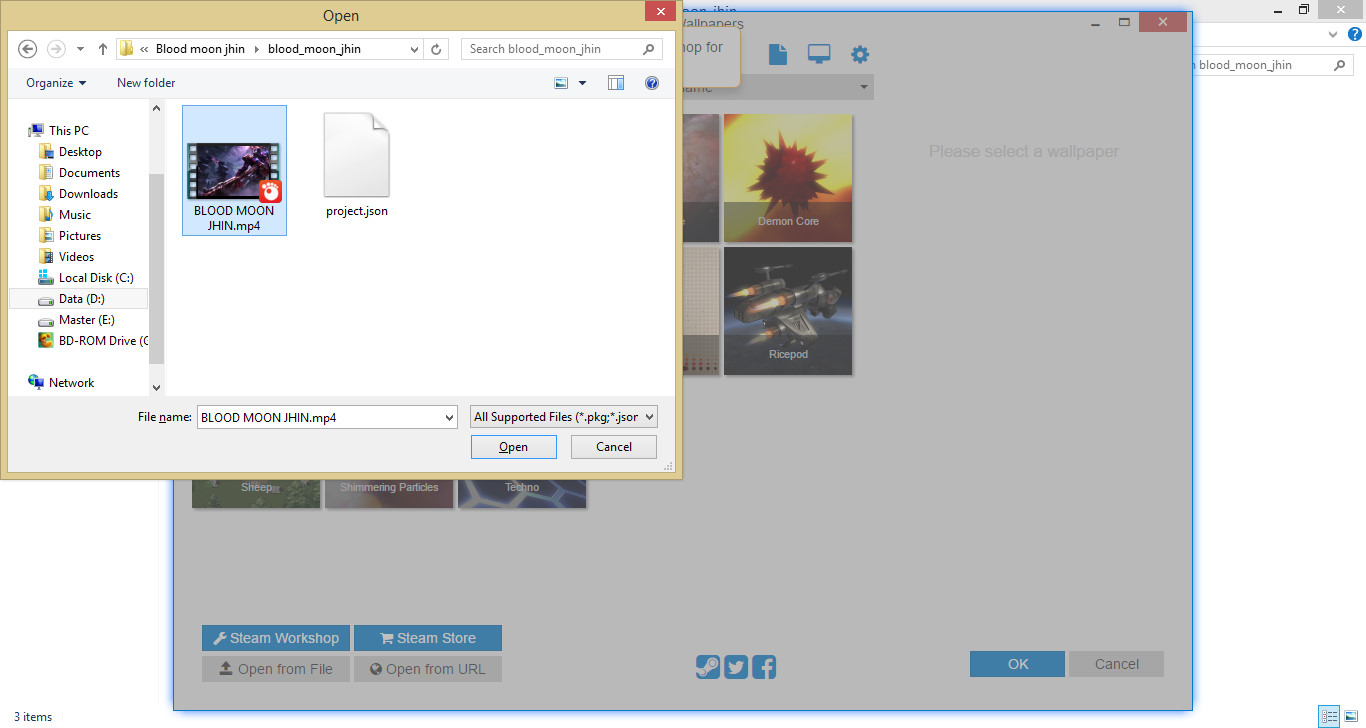Click Blood moon jhin breadcrumb
This screenshot has height=728, width=1366.
pyautogui.click(x=200, y=49)
